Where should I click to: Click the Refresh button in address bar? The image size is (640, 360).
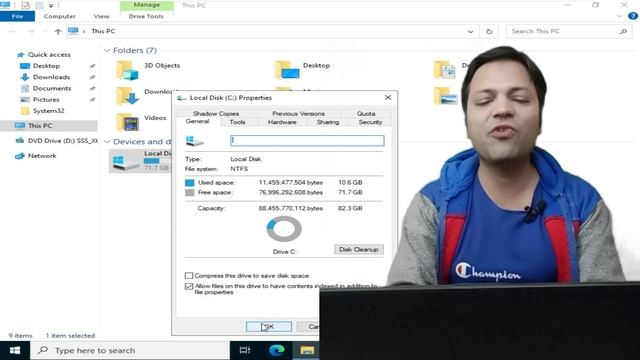click(489, 31)
